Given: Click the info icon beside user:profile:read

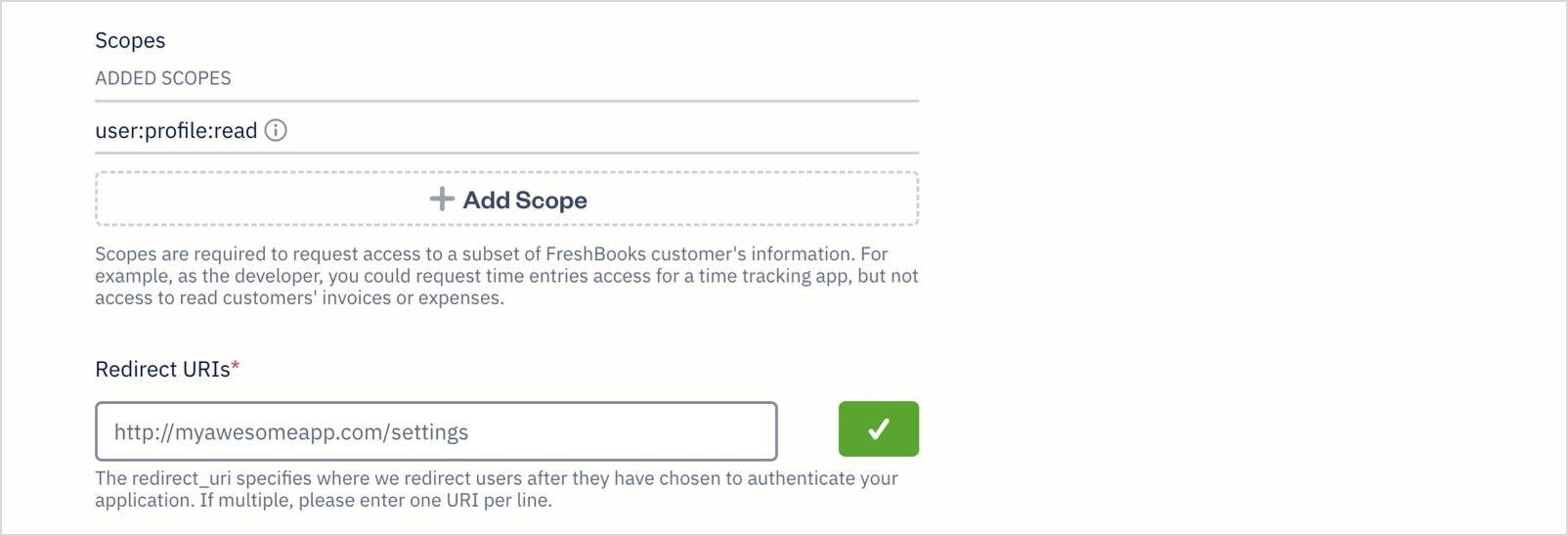Looking at the screenshot, I should [276, 130].
